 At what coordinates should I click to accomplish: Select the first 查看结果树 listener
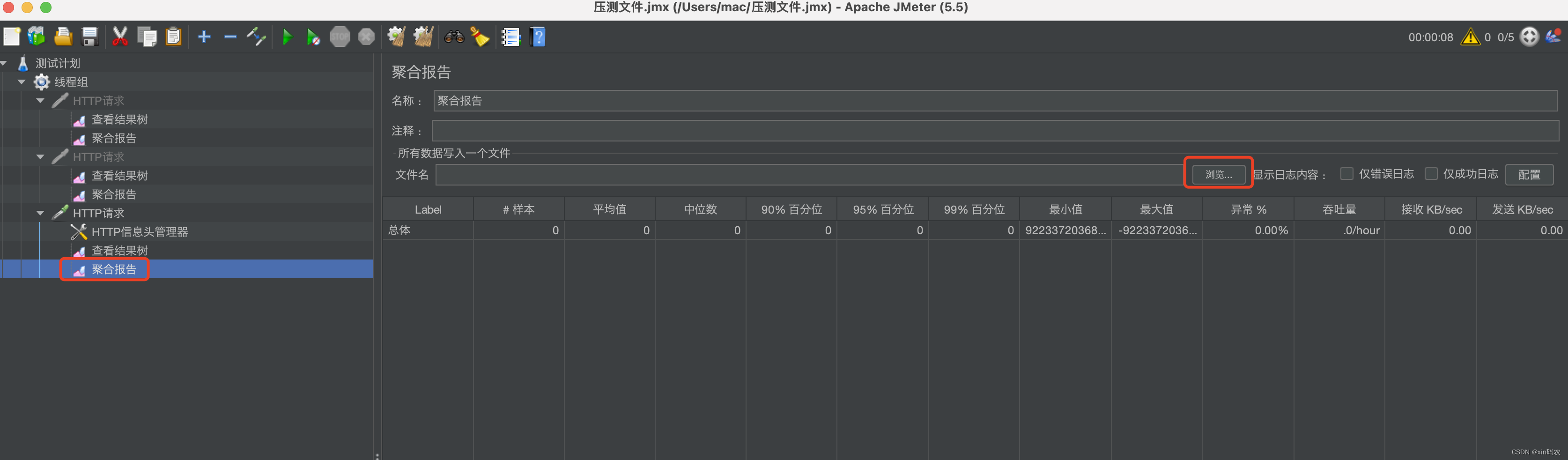tap(120, 119)
